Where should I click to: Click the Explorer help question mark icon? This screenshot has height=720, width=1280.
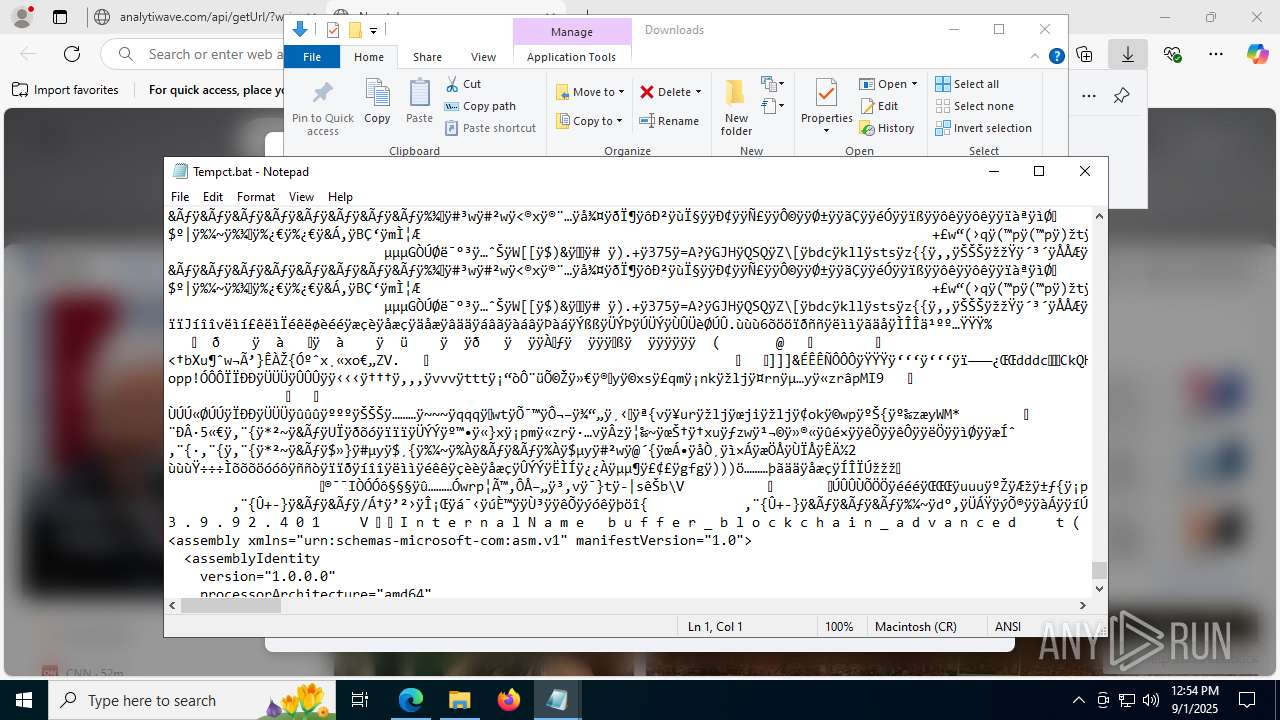click(1056, 56)
